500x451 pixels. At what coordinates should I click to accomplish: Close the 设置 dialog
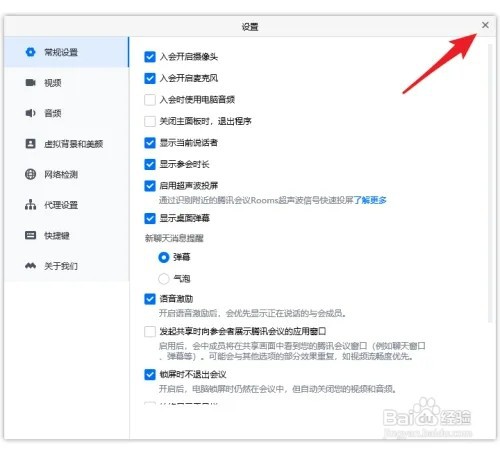point(485,25)
